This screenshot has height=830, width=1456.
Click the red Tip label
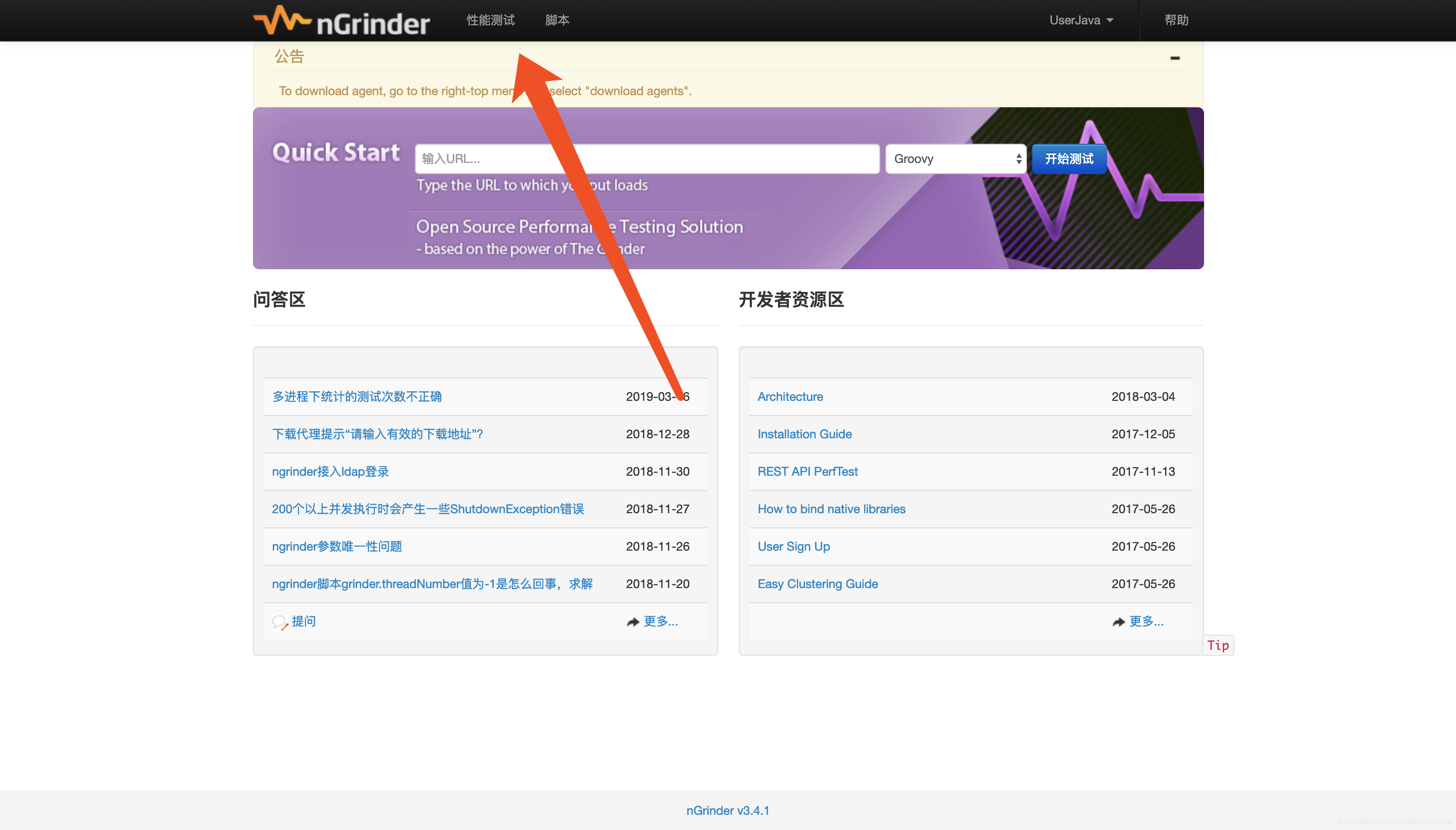[x=1217, y=645]
